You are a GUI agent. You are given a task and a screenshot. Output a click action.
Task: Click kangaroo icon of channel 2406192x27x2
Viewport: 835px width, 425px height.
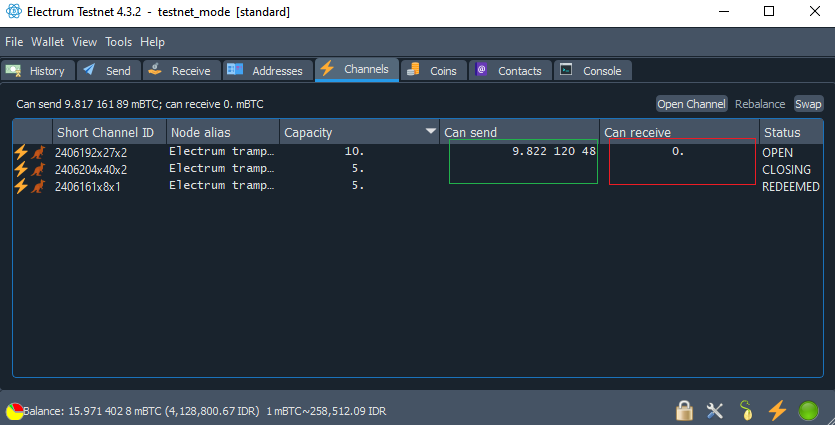[x=38, y=153]
